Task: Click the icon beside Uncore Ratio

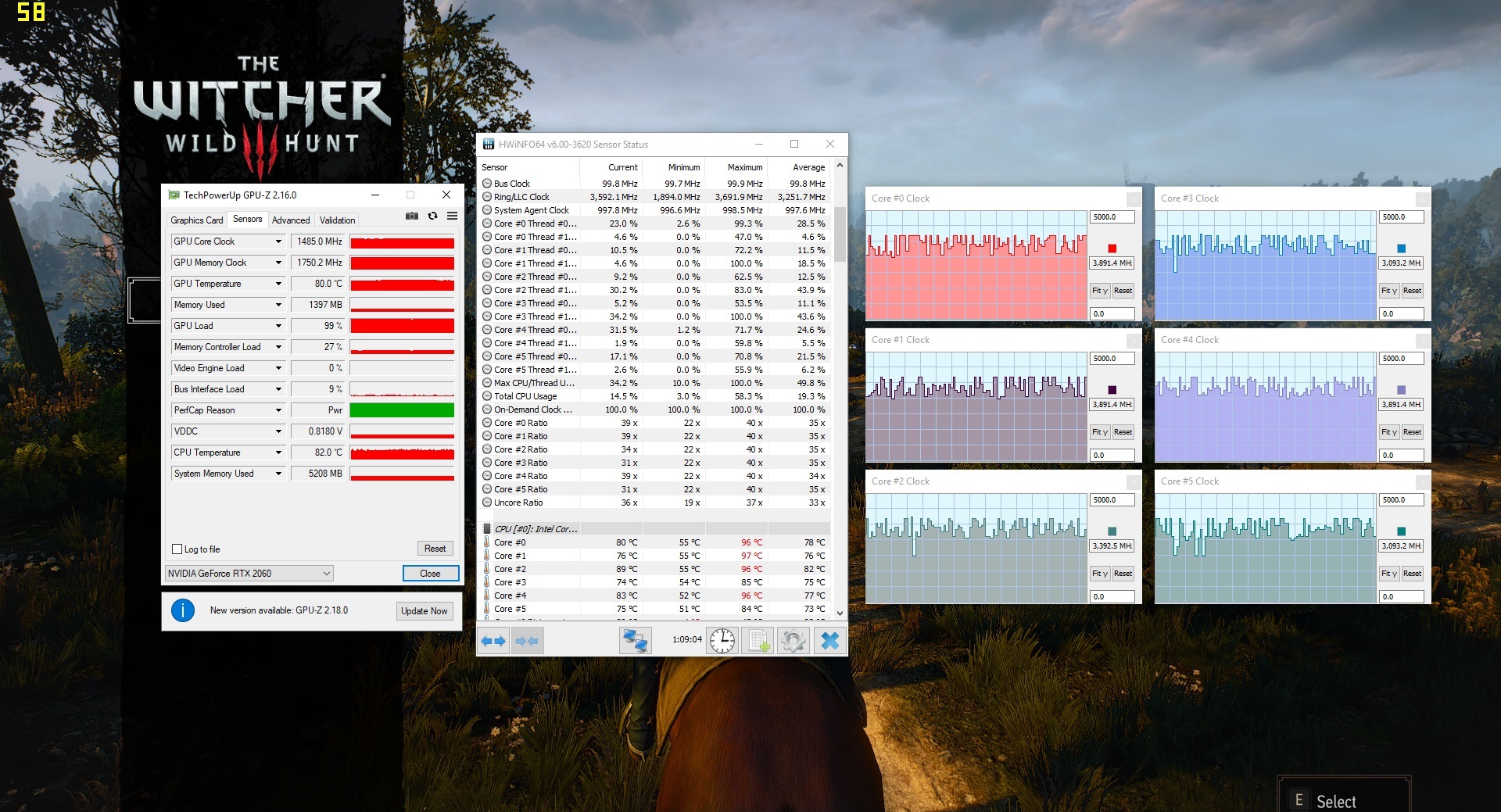Action: (x=487, y=503)
